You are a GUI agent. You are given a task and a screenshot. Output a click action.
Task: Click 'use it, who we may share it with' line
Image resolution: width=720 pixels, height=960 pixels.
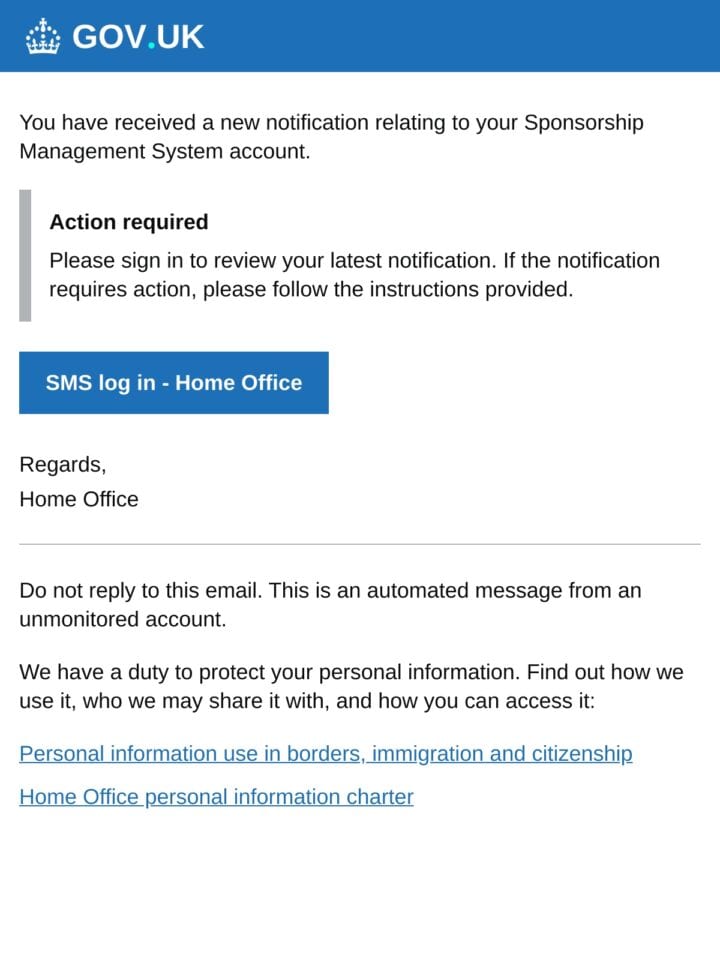pos(307,700)
